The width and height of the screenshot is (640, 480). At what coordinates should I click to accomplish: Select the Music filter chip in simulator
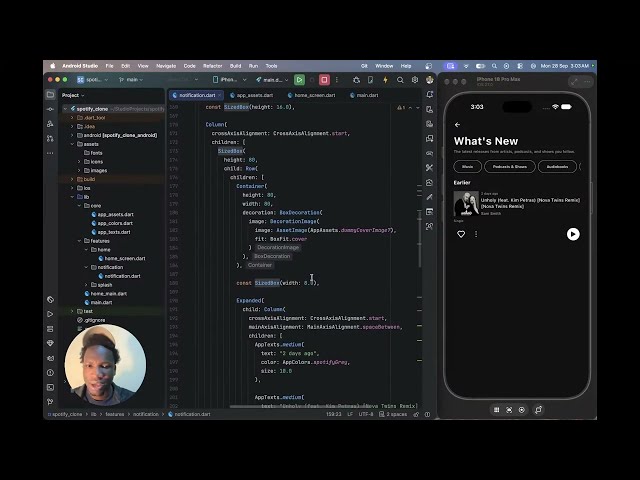pos(468,167)
